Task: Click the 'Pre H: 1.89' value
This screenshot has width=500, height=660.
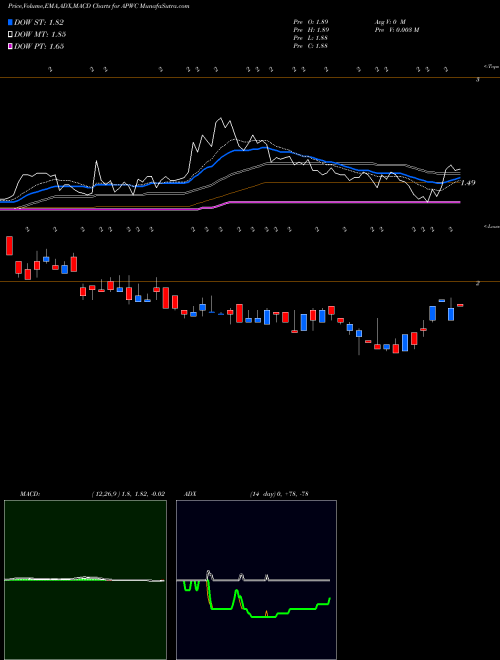Action: pyautogui.click(x=311, y=30)
